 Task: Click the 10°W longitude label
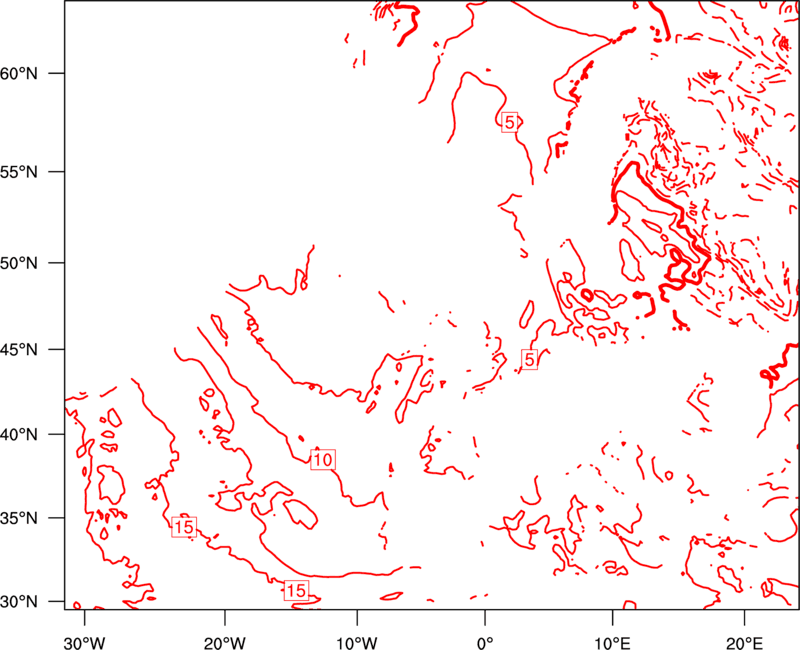tap(357, 643)
